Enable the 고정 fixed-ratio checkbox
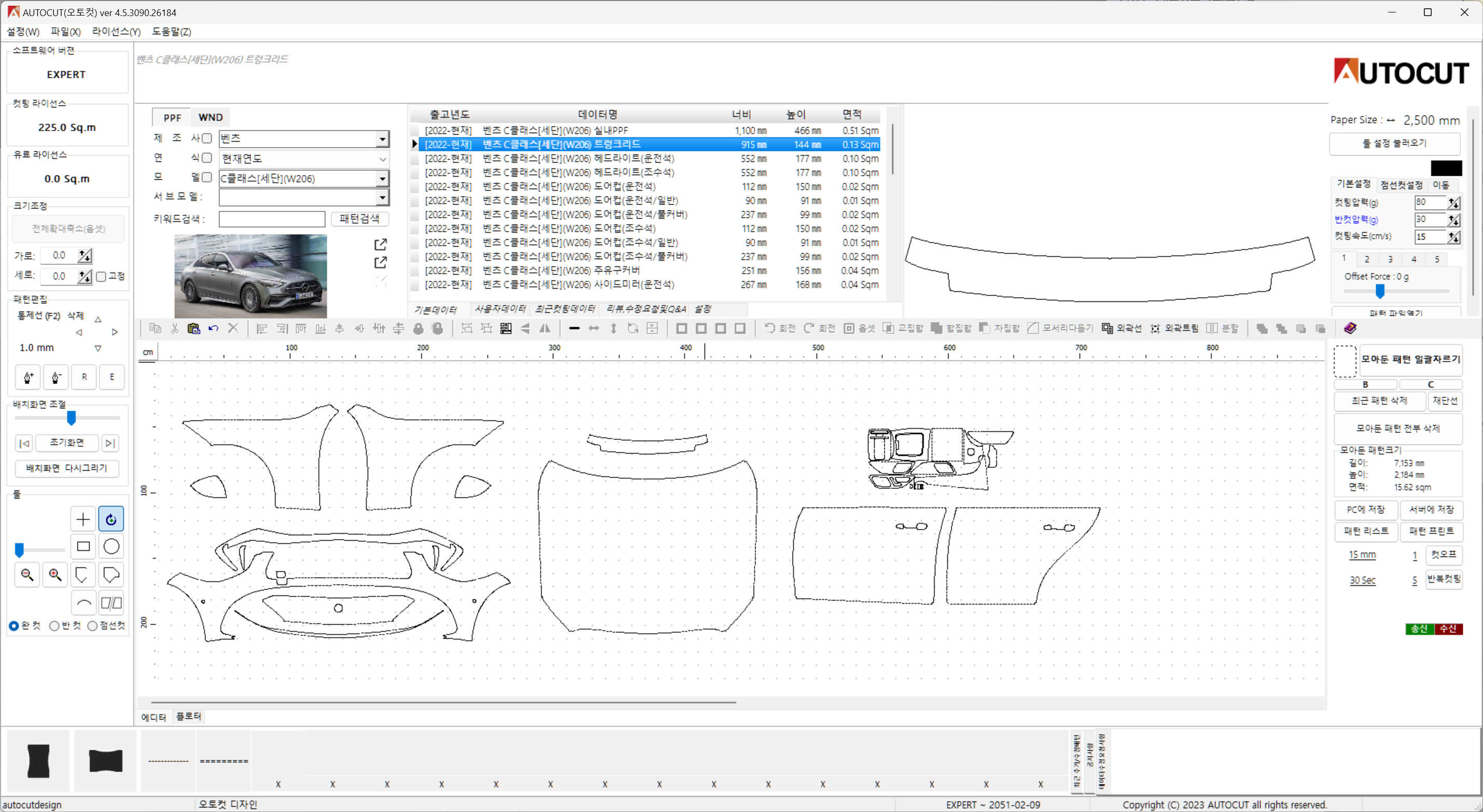Image resolution: width=1483 pixels, height=812 pixels. pyautogui.click(x=101, y=277)
